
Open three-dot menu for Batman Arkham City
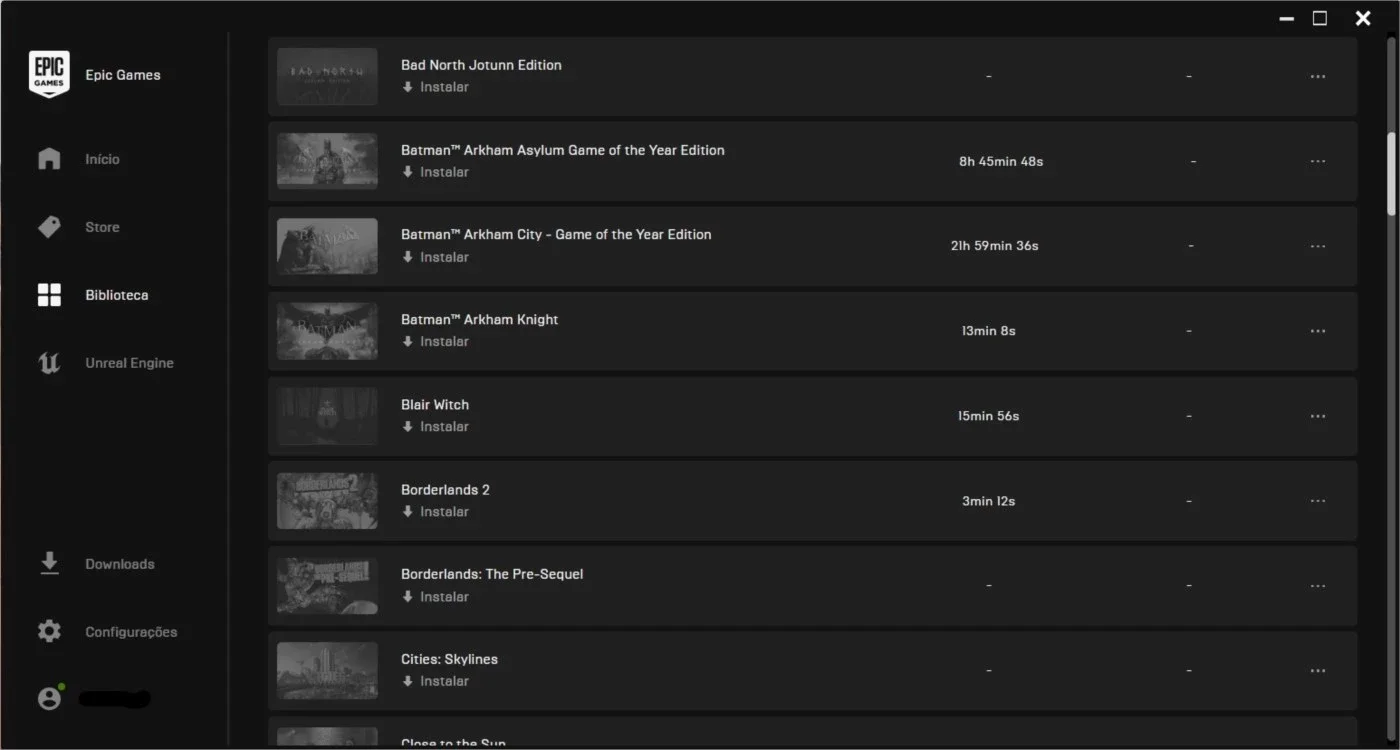[1318, 246]
